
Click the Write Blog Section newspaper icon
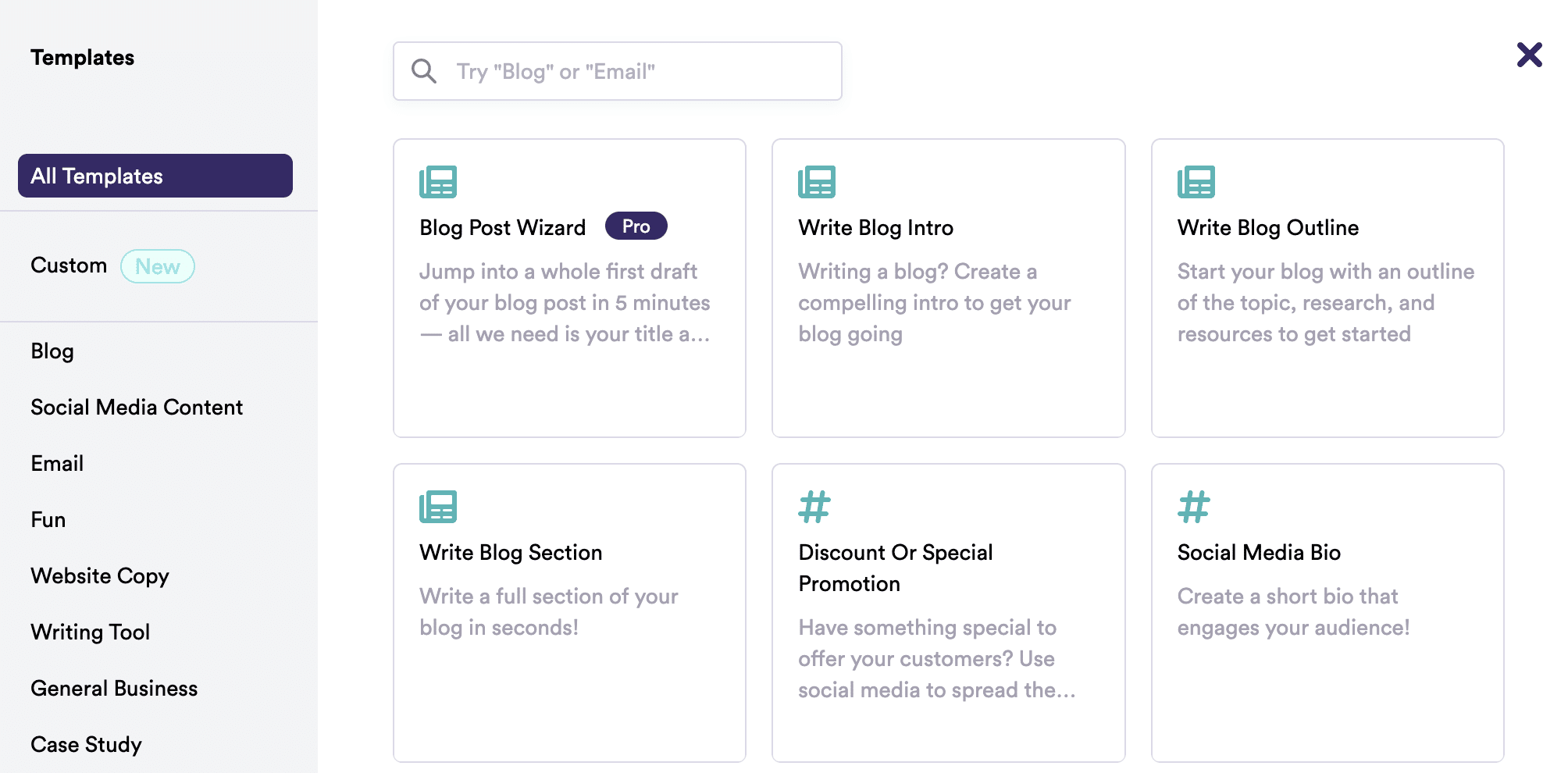coord(438,507)
